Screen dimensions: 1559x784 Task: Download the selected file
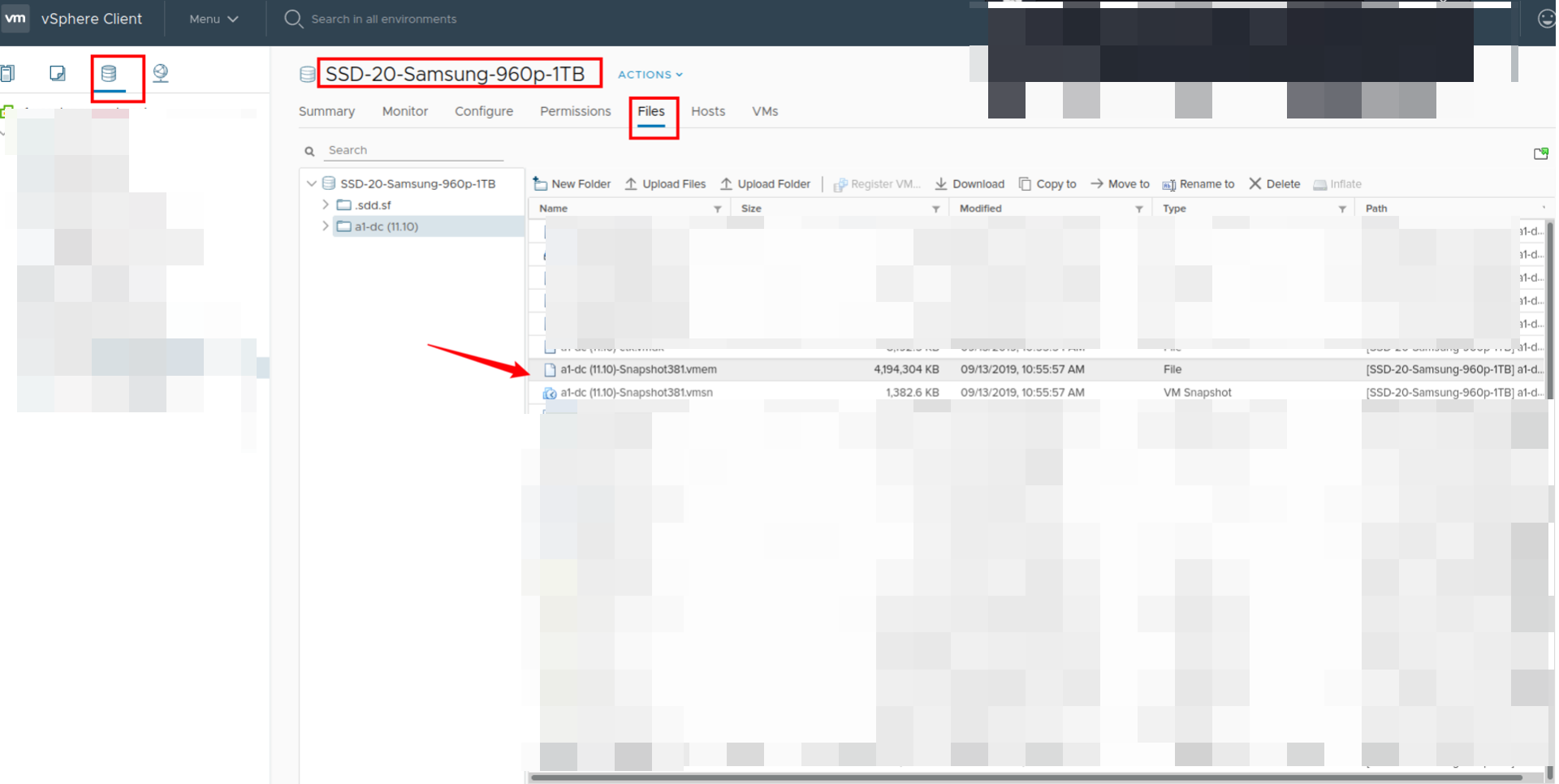coord(970,184)
